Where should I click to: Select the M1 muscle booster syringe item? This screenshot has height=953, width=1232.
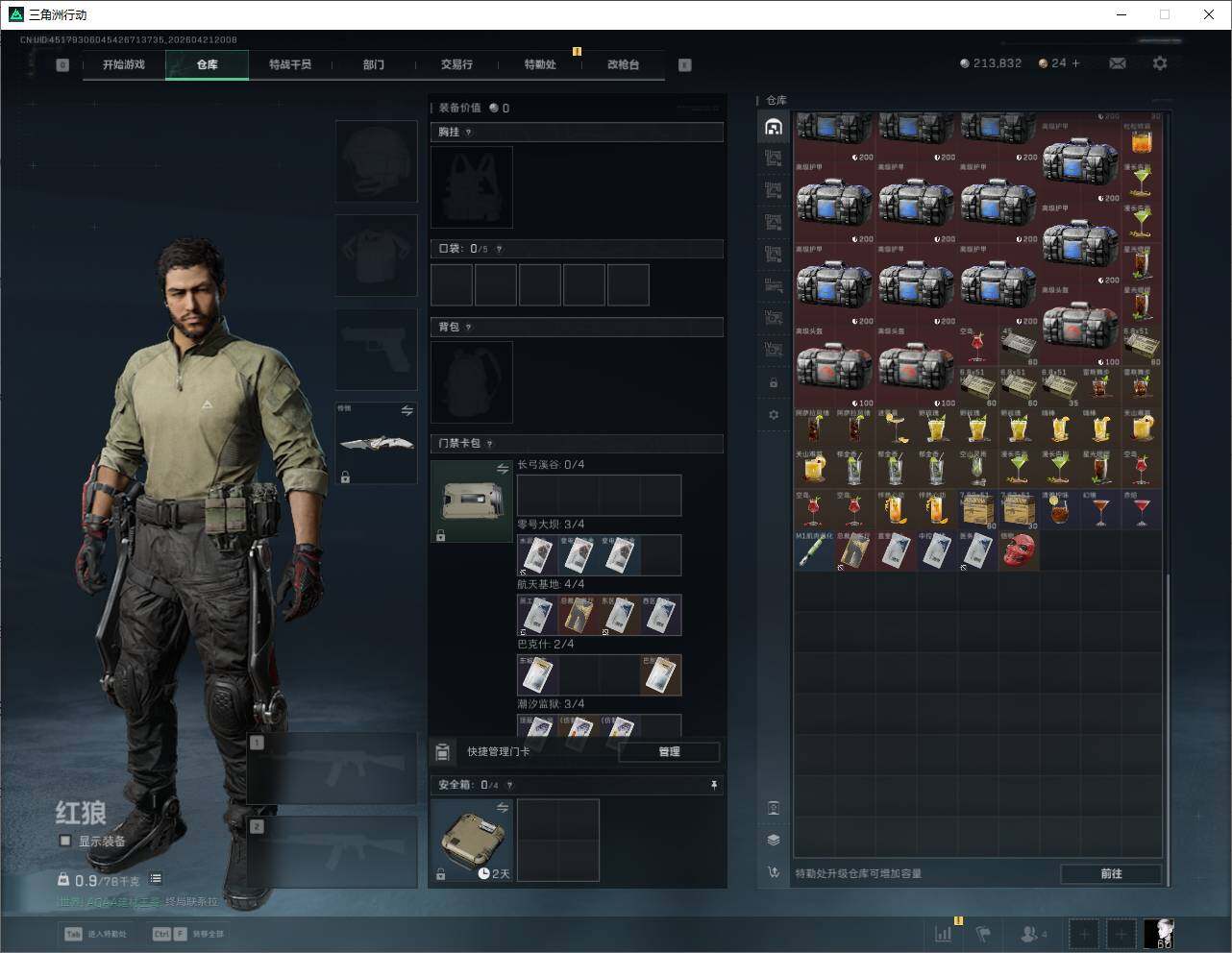pyautogui.click(x=814, y=550)
